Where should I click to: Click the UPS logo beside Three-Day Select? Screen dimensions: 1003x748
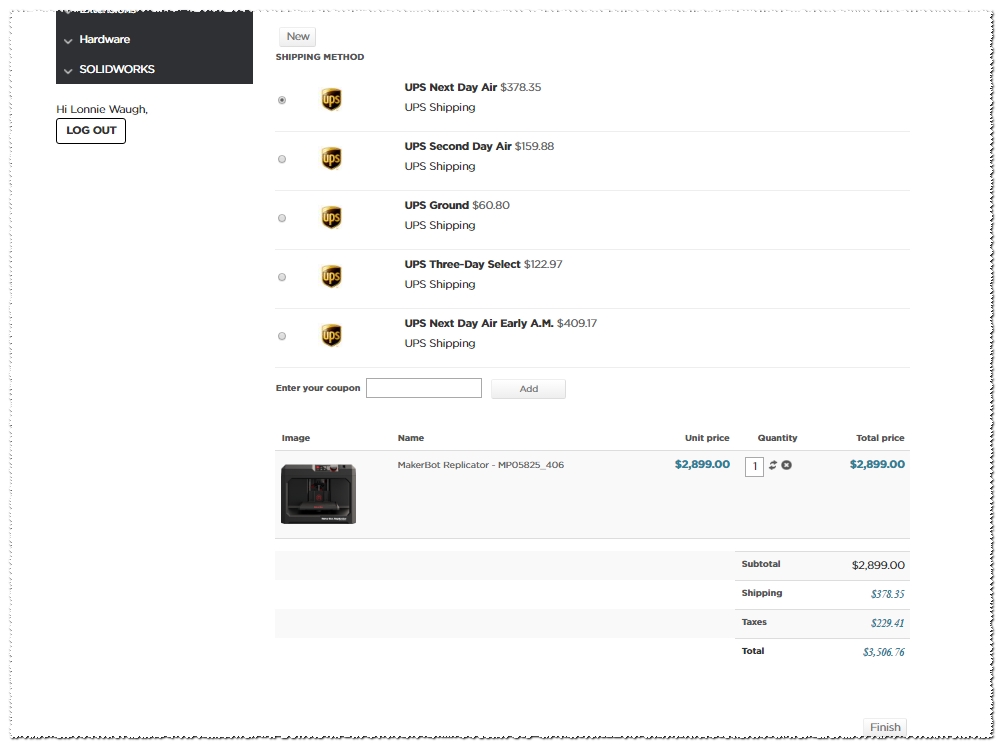click(331, 276)
